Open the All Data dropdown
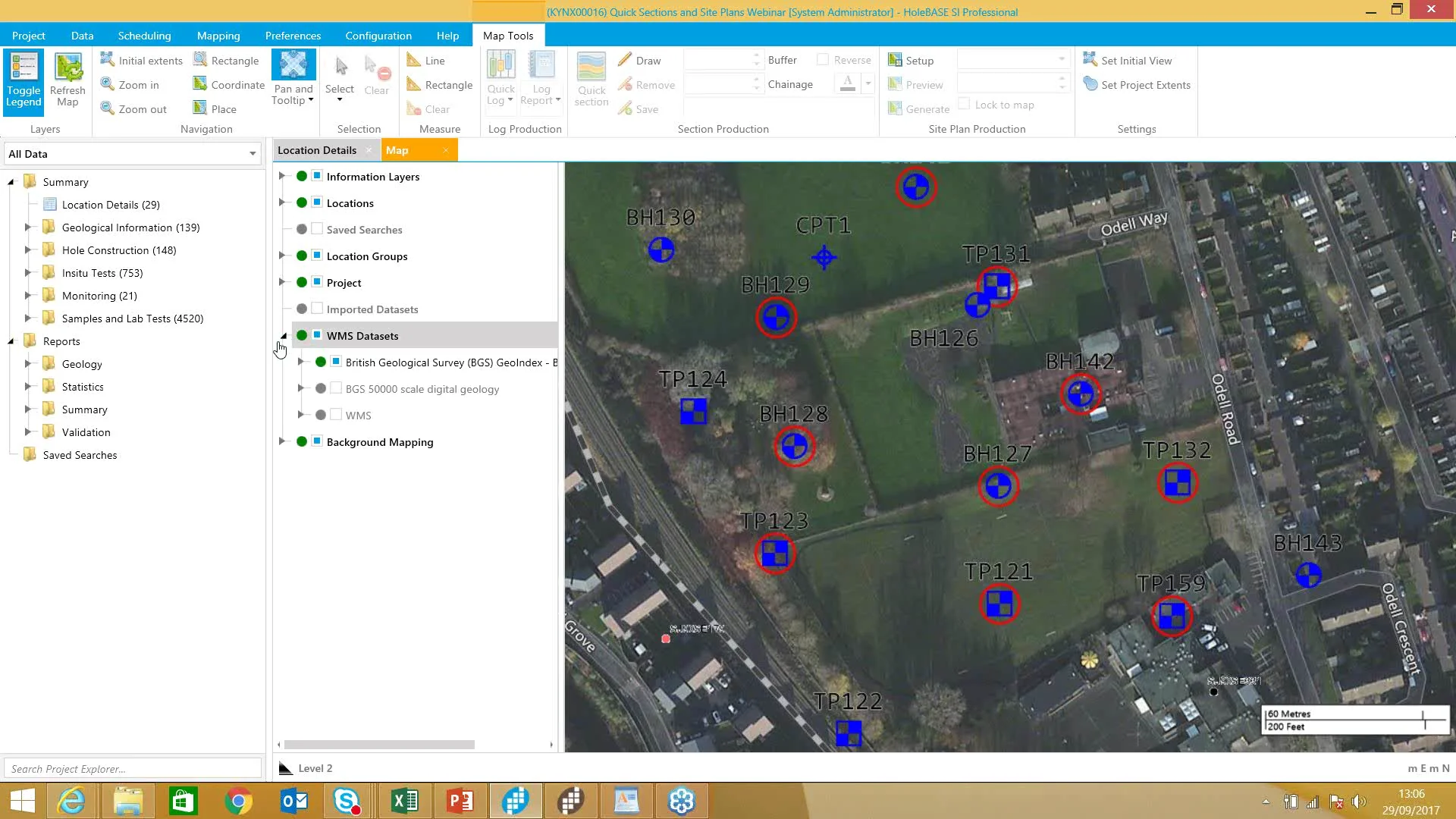This screenshot has height=819, width=1456. 252,153
